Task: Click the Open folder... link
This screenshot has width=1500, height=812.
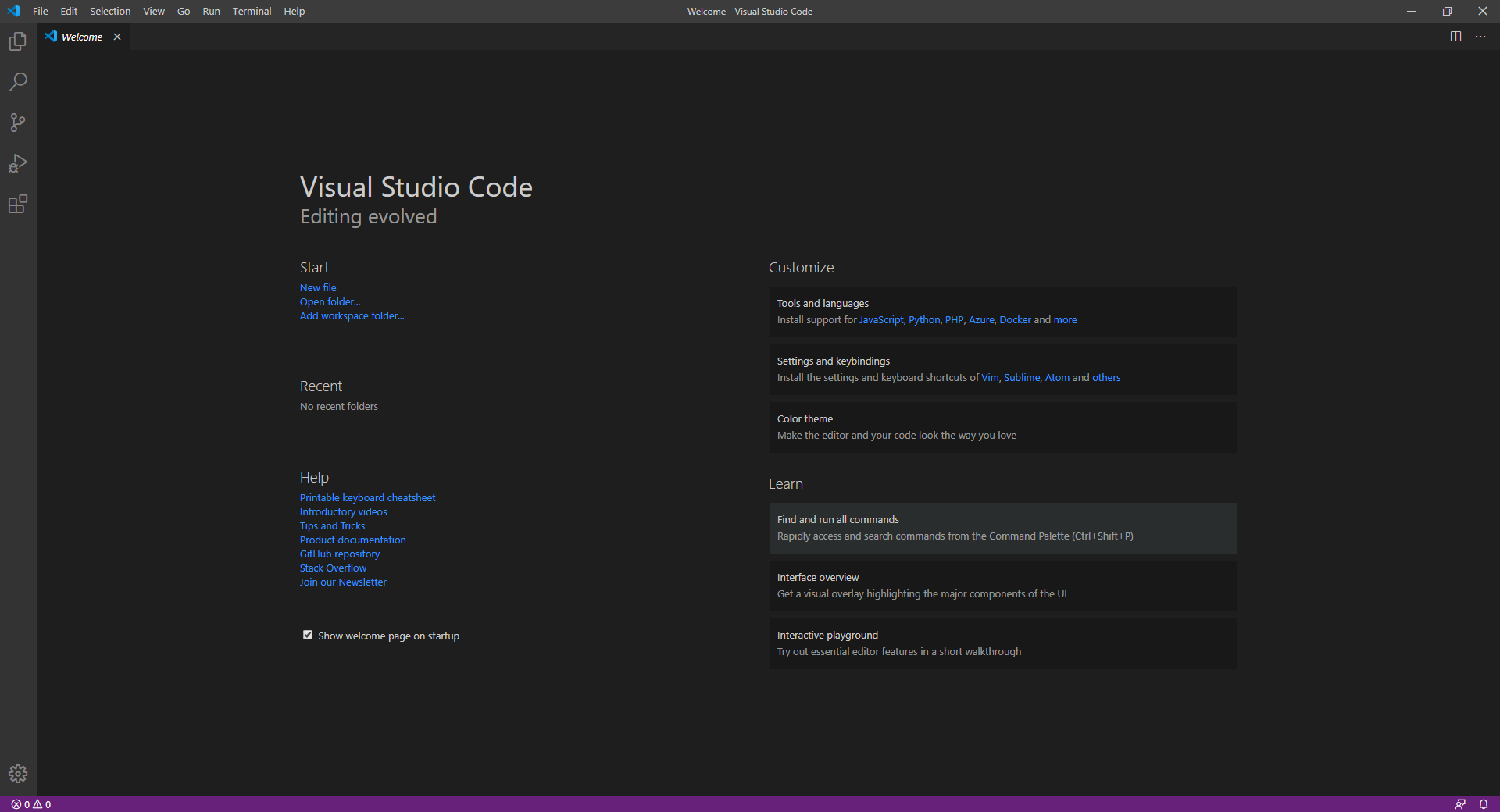Action: [330, 301]
